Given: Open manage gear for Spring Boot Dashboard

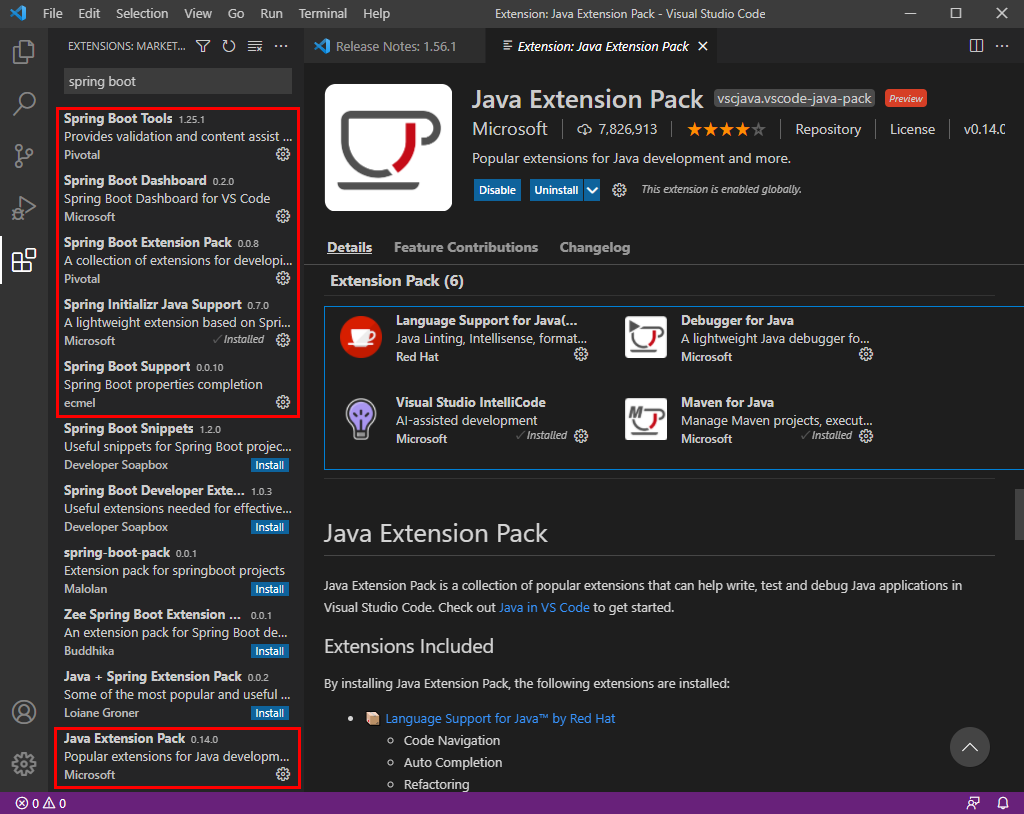Looking at the screenshot, I should coord(283,216).
